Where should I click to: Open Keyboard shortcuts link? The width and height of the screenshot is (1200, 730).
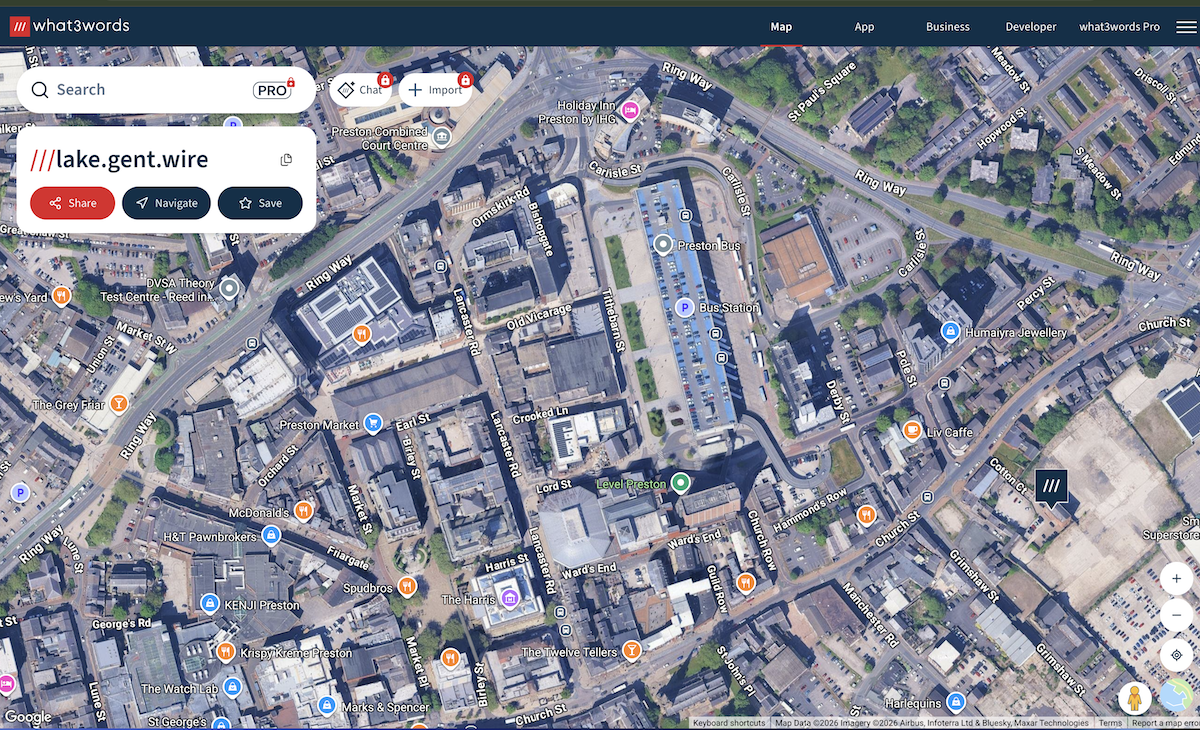[x=729, y=723]
